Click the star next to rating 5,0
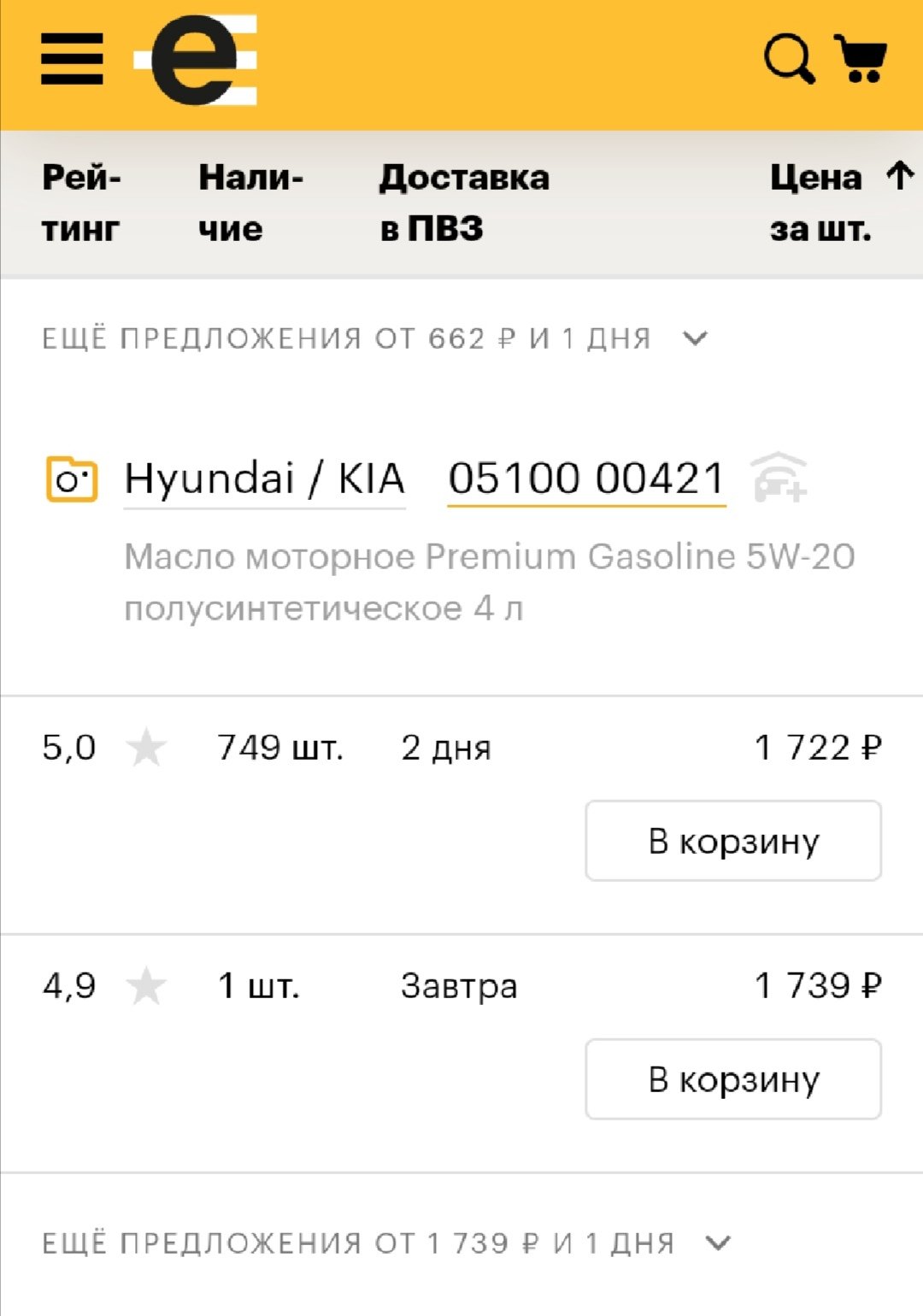Image resolution: width=923 pixels, height=1316 pixels. click(x=146, y=748)
